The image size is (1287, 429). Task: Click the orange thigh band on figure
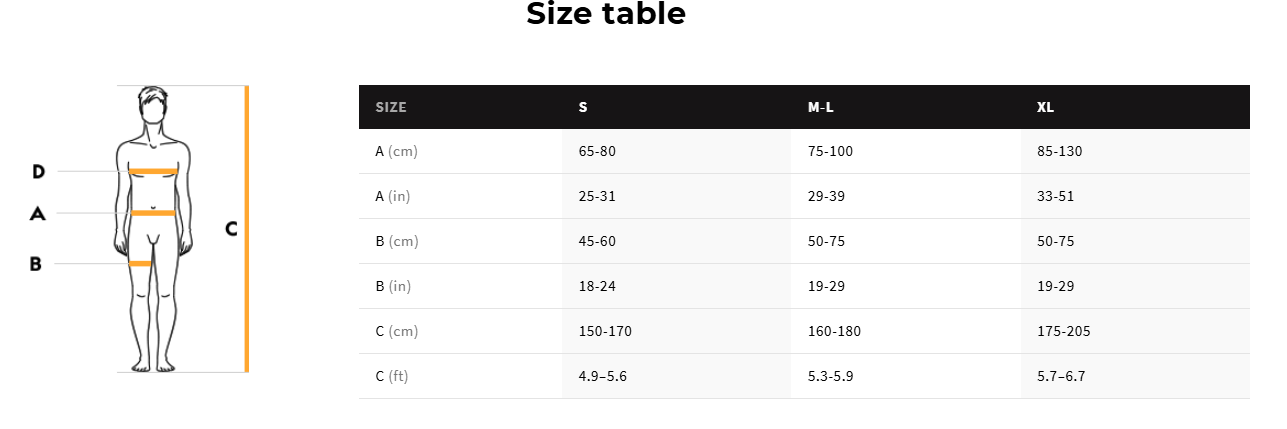[x=140, y=264]
